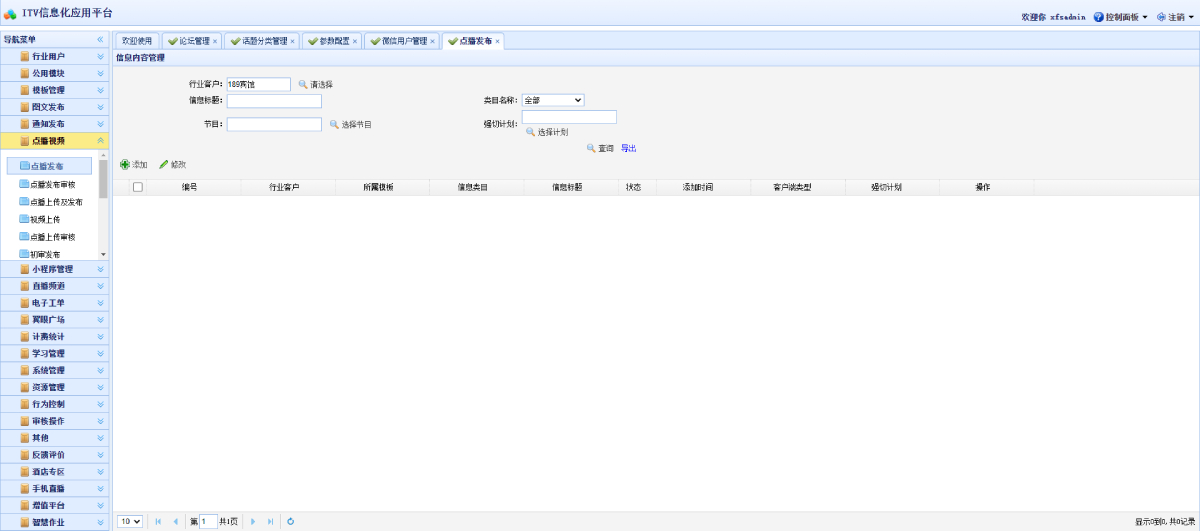Click the 导出 export link
This screenshot has width=1200, height=531.
pos(628,148)
